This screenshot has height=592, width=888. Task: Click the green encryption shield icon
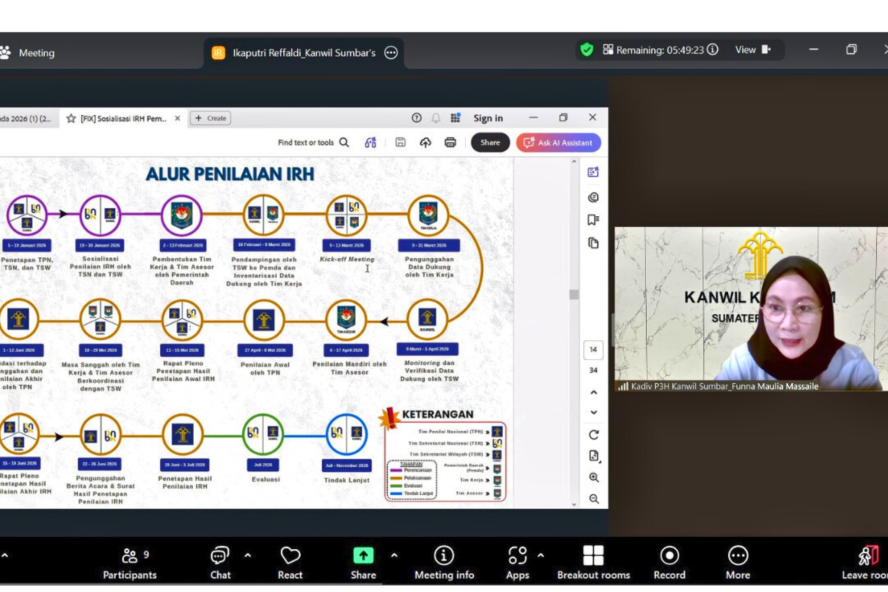[x=586, y=50]
